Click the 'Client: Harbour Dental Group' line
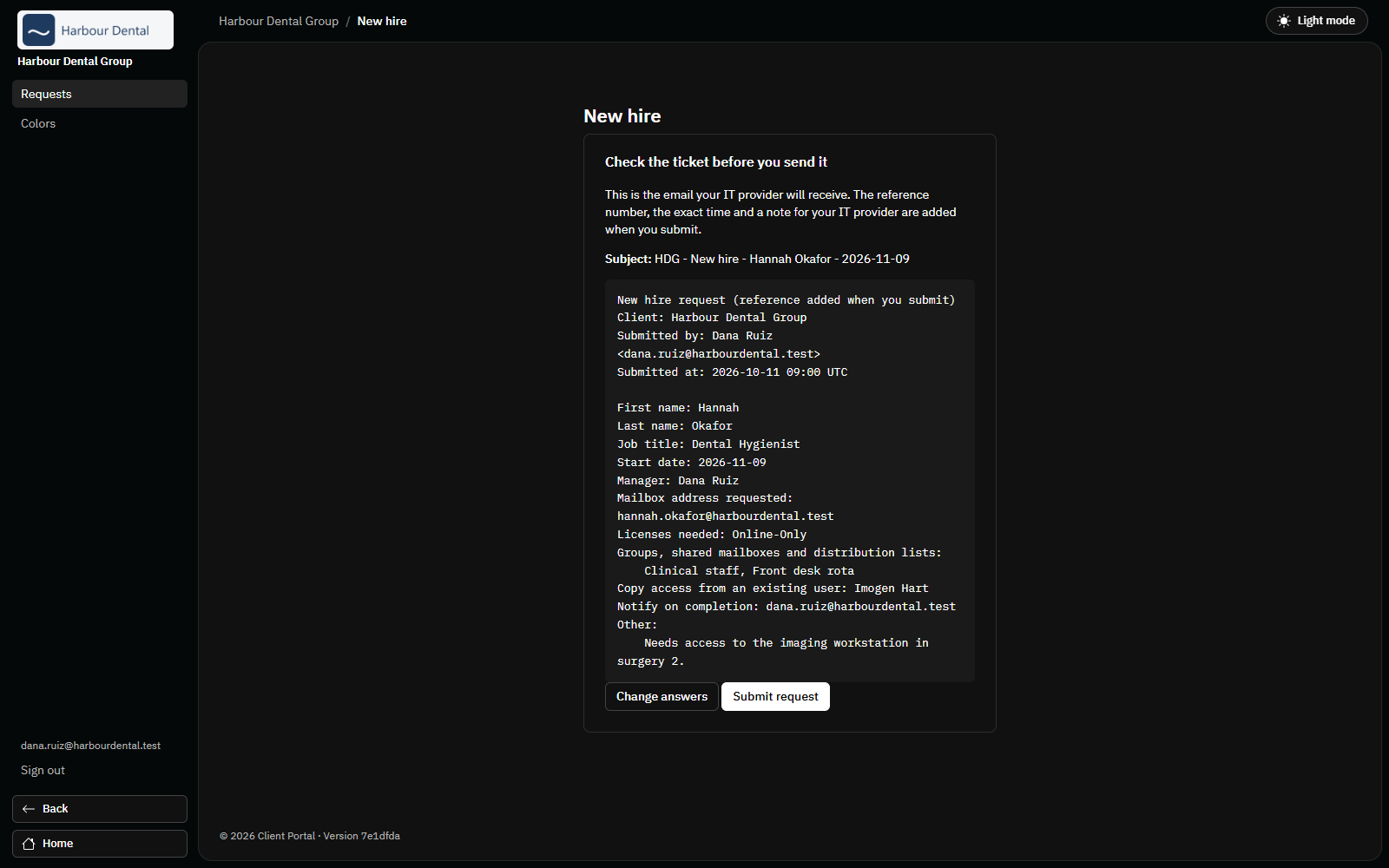This screenshot has width=1389, height=868. (712, 318)
